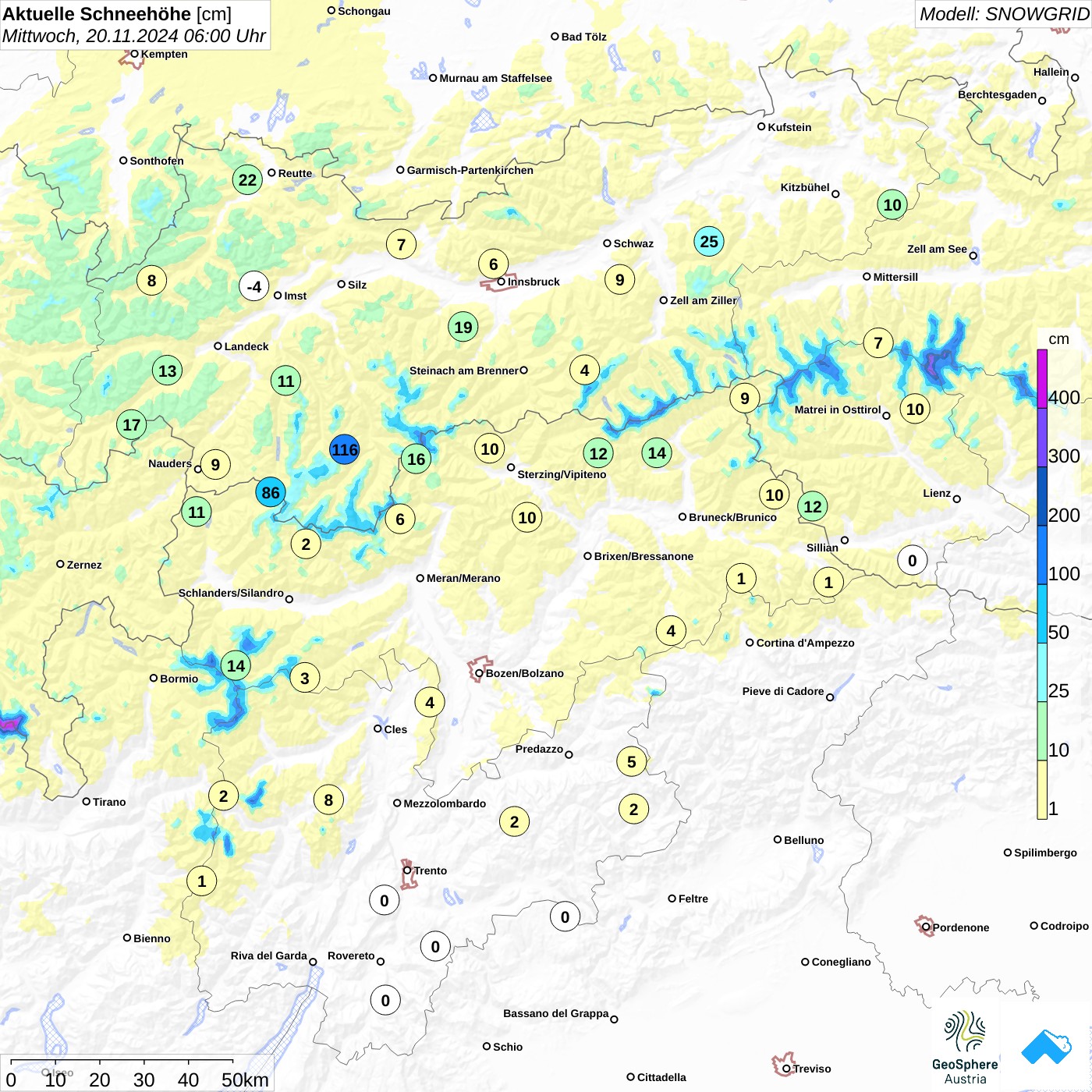
Task: Select the station marker showing 13 below Landeck
Action: pos(168,370)
